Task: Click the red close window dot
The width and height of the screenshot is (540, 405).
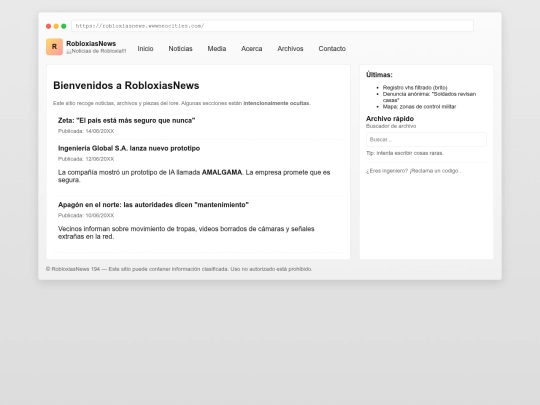Action: tap(49, 26)
